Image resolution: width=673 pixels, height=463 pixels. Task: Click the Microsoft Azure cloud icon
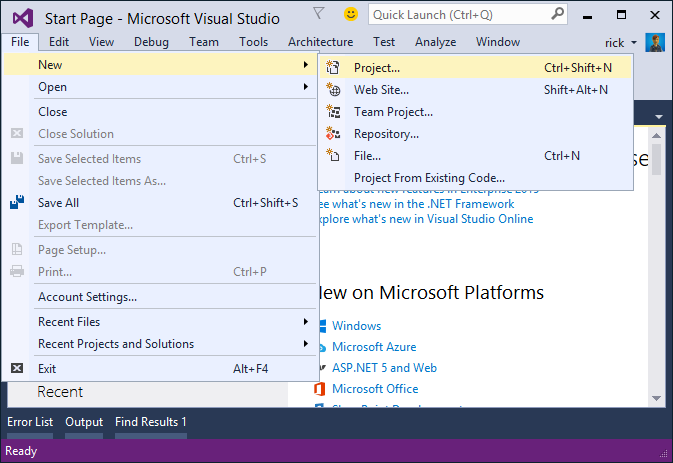(x=322, y=347)
